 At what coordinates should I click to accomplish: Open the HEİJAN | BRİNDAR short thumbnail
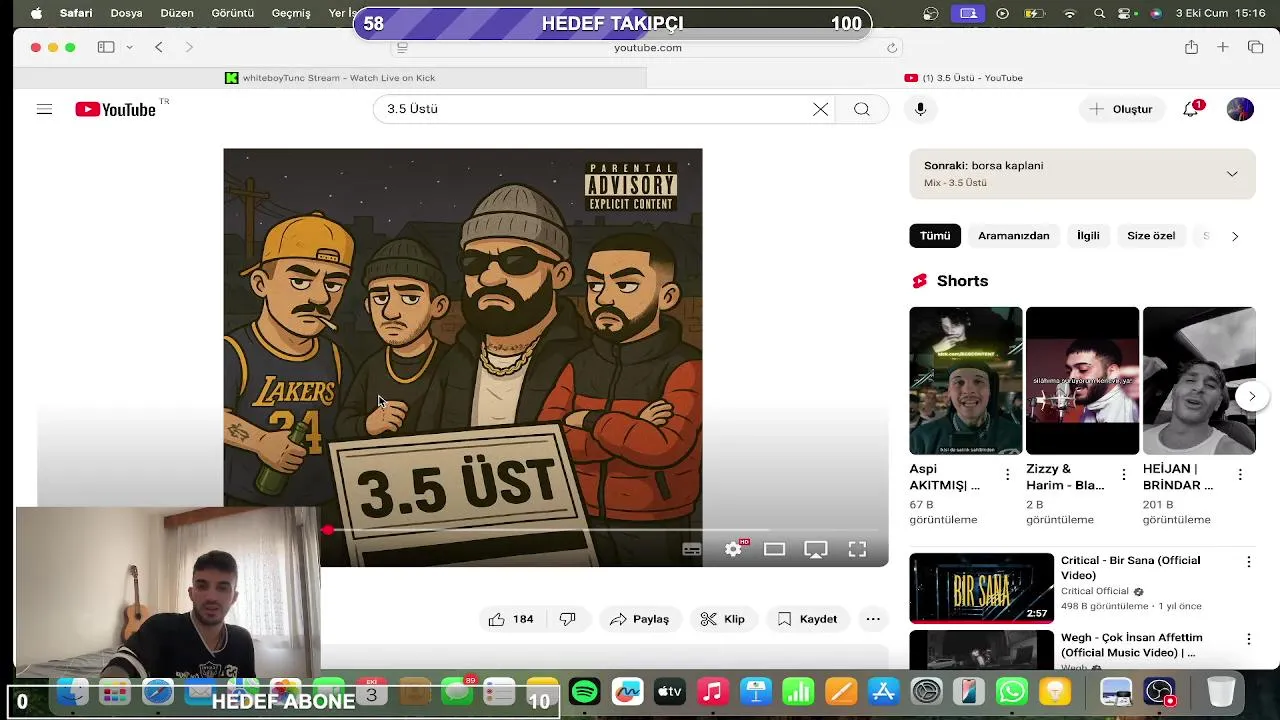coord(1199,380)
